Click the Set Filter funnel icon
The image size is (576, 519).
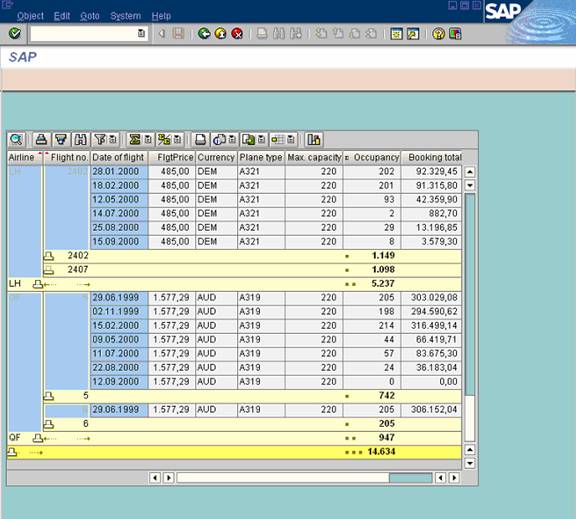[100, 140]
